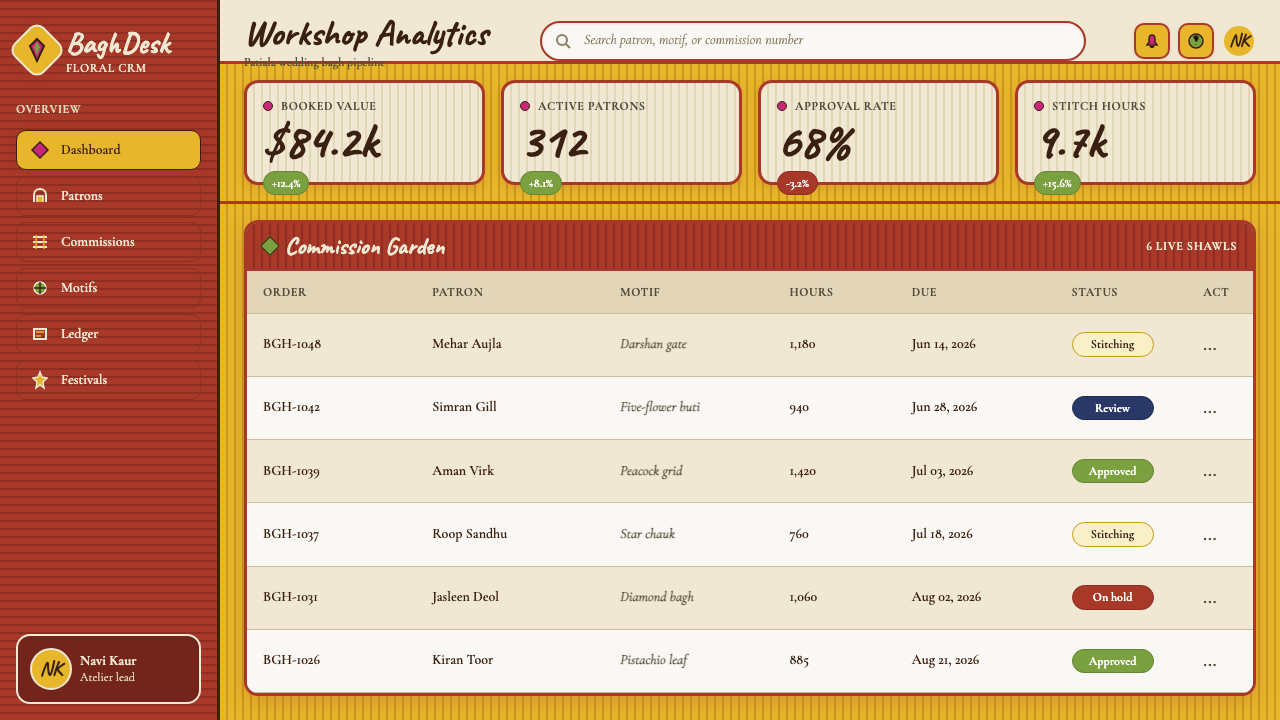Click the Stitching status pill for Mehar Aujla
Screen dimensions: 1280x720
tap(1113, 344)
